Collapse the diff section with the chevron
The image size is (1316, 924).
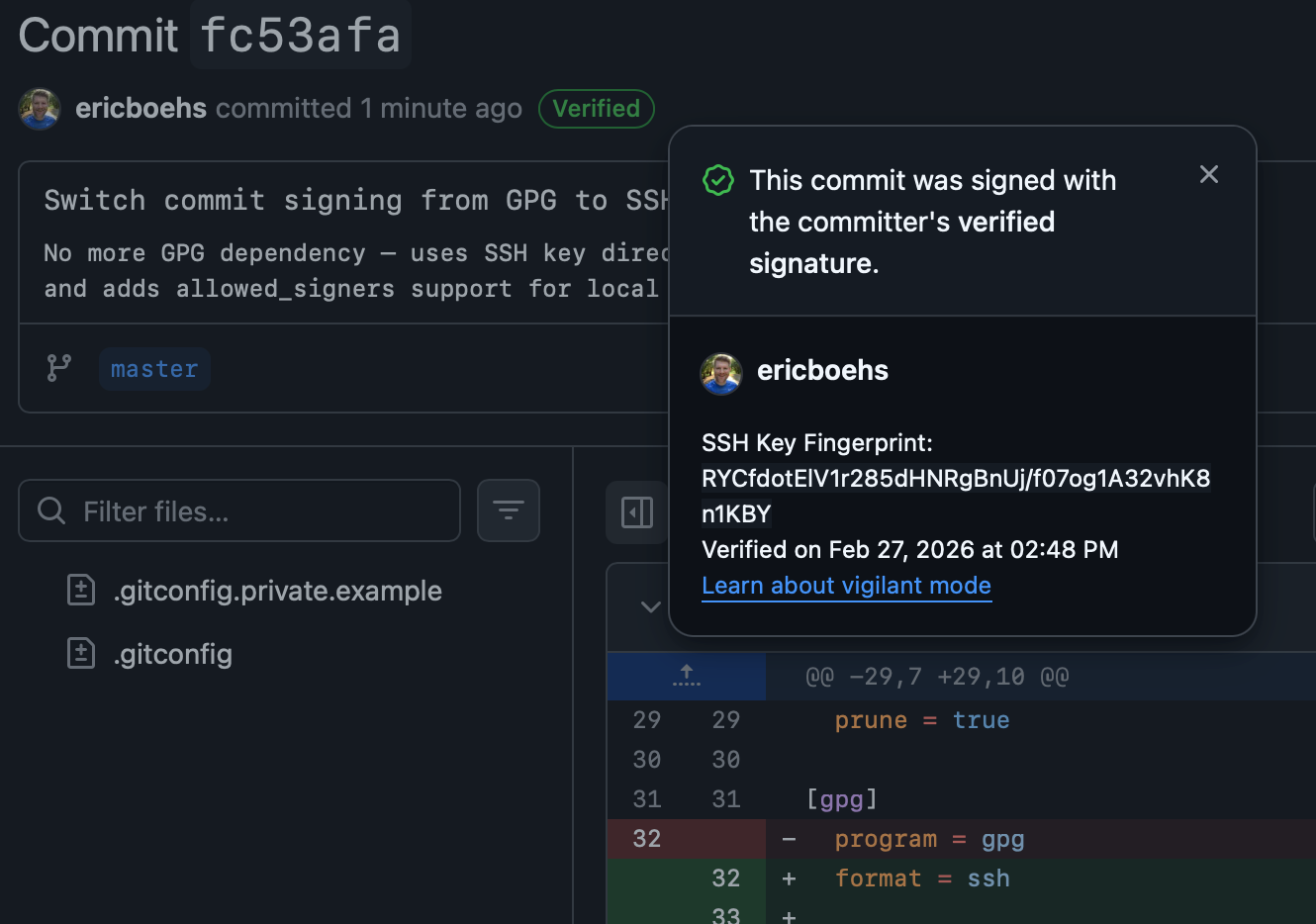tap(650, 606)
